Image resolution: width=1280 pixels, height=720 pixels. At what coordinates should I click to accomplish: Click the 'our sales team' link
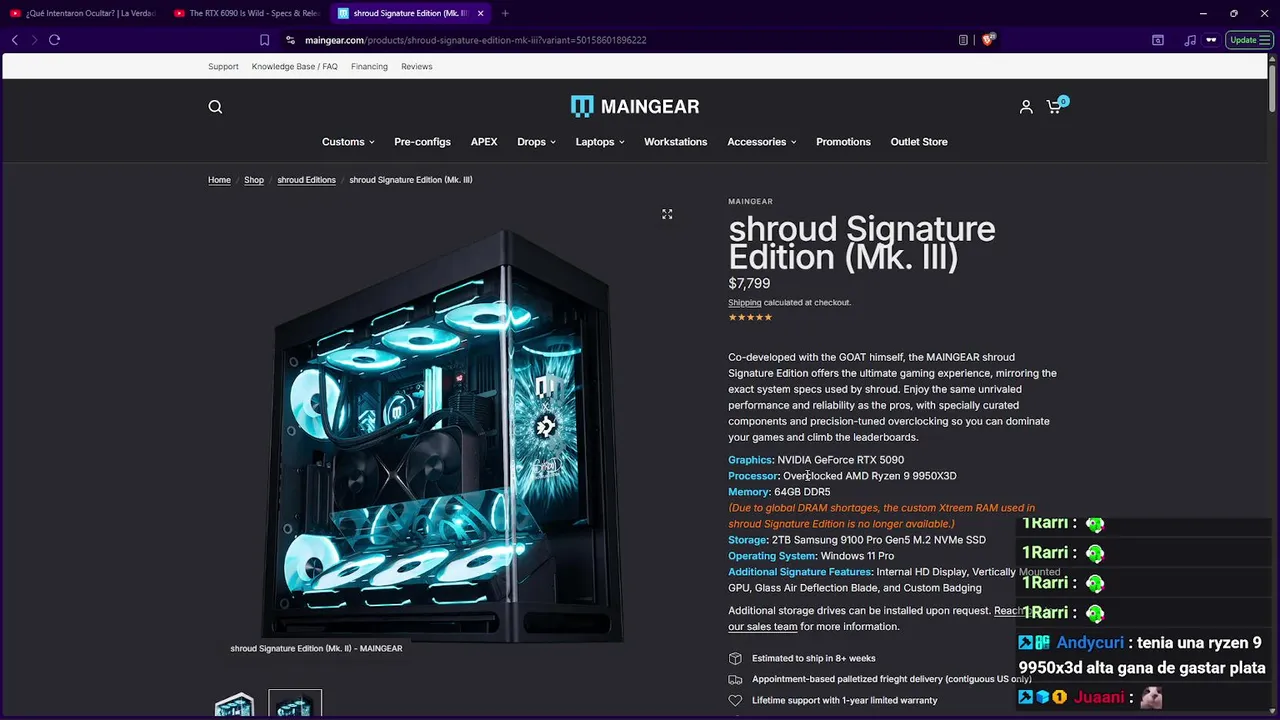tap(763, 627)
